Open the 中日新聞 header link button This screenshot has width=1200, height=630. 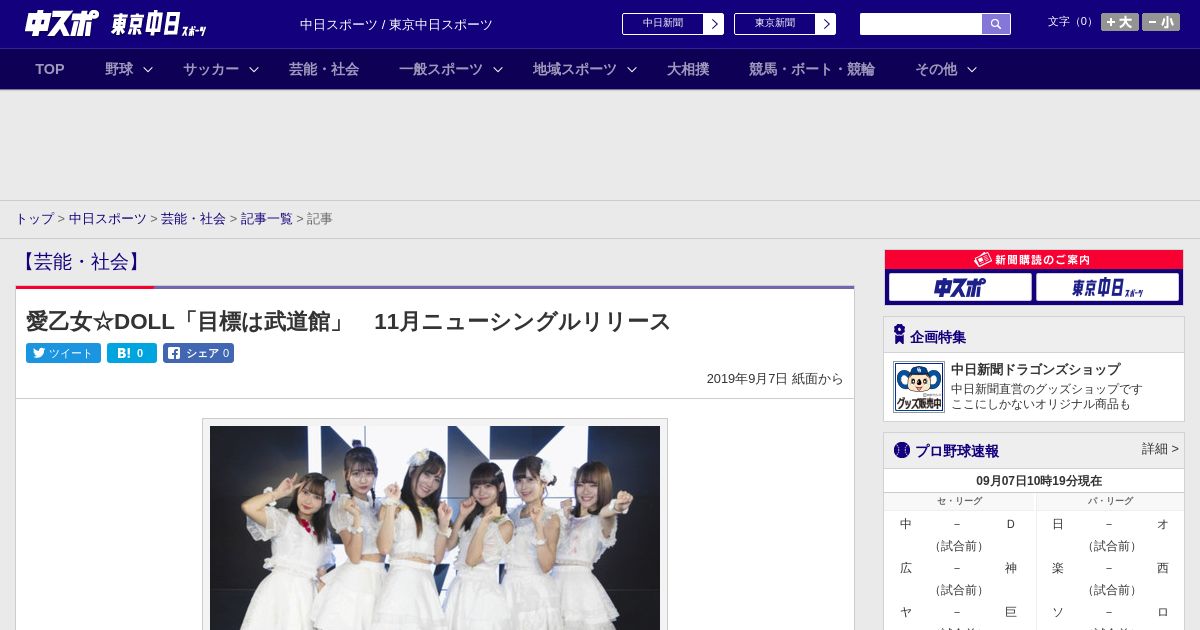tap(672, 24)
